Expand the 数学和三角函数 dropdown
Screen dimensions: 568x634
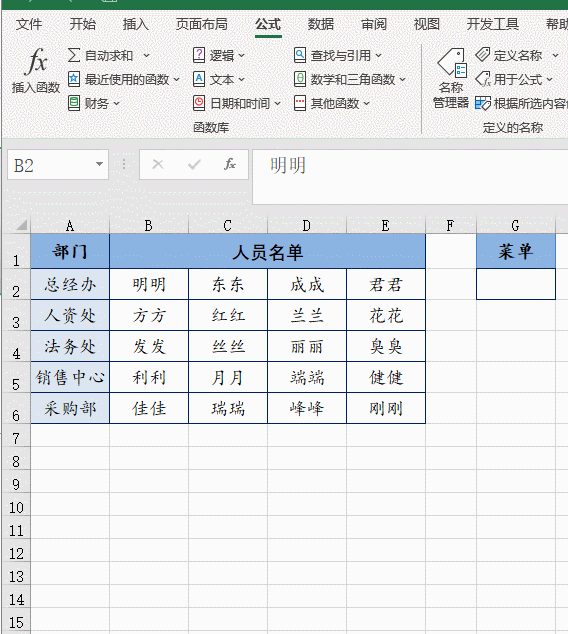coord(402,80)
